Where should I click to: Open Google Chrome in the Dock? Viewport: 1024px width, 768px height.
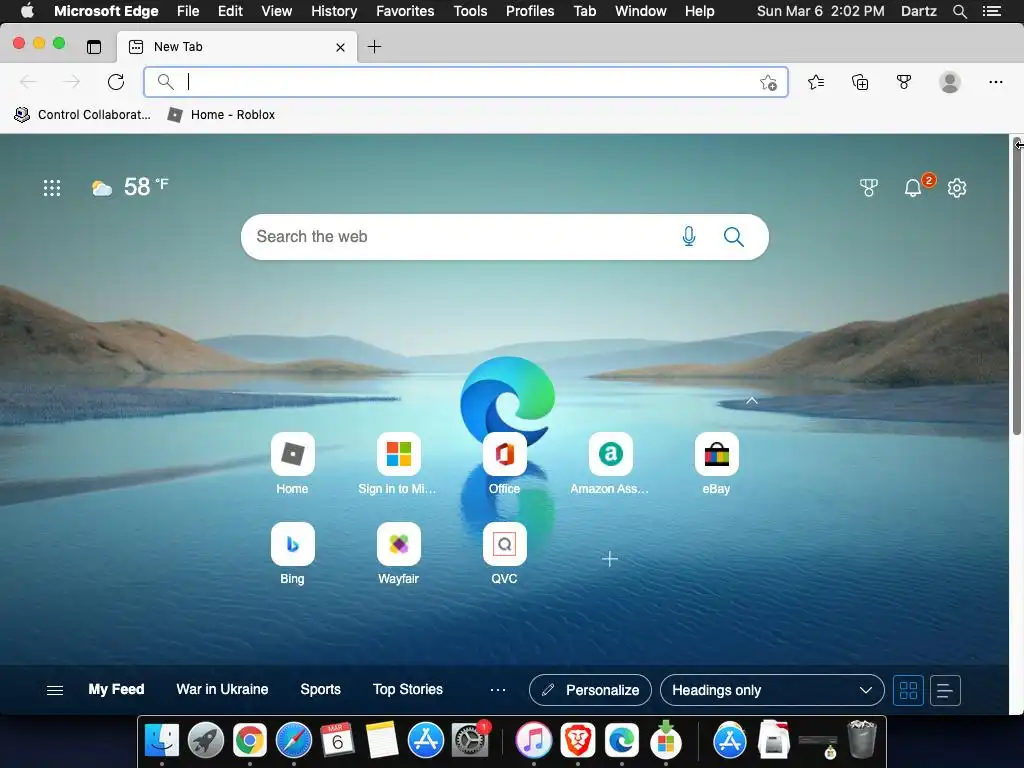coord(249,740)
